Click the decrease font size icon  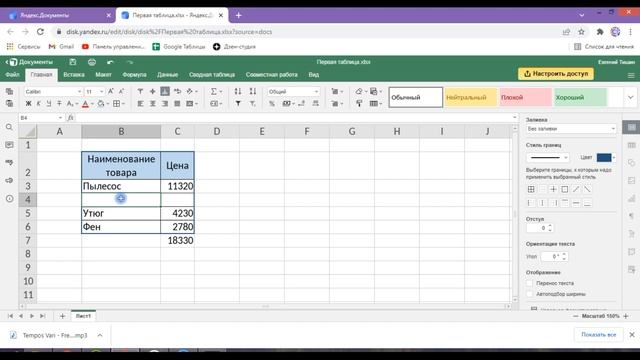(121, 91)
